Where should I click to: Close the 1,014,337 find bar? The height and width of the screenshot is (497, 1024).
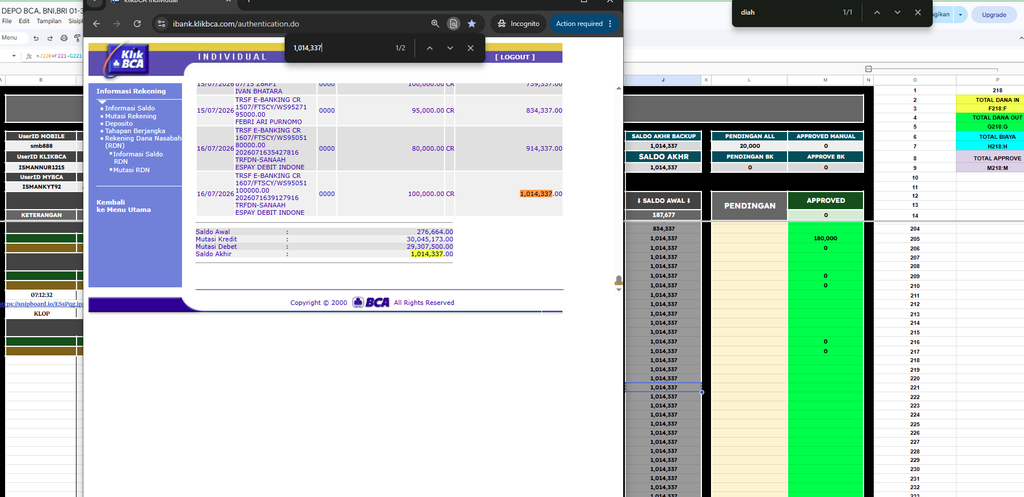[470, 48]
